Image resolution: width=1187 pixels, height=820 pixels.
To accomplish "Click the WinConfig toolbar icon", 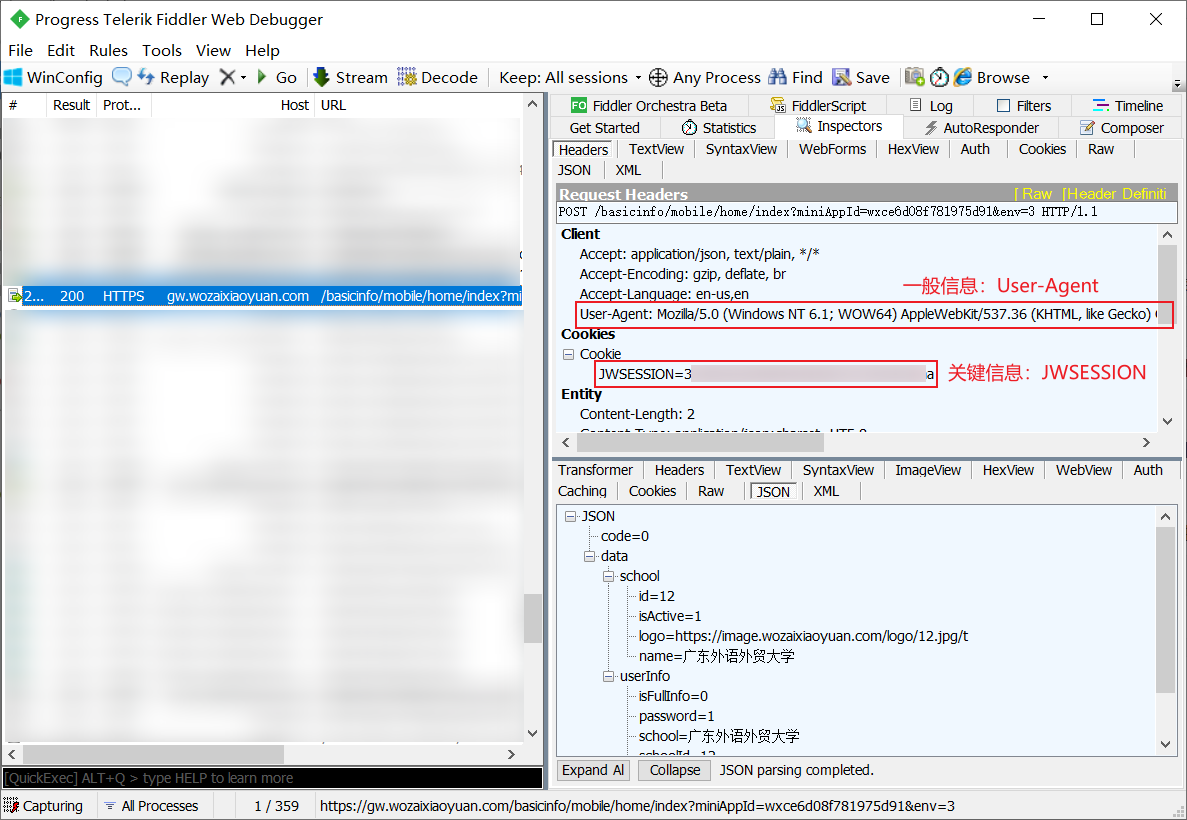I will click(x=14, y=77).
